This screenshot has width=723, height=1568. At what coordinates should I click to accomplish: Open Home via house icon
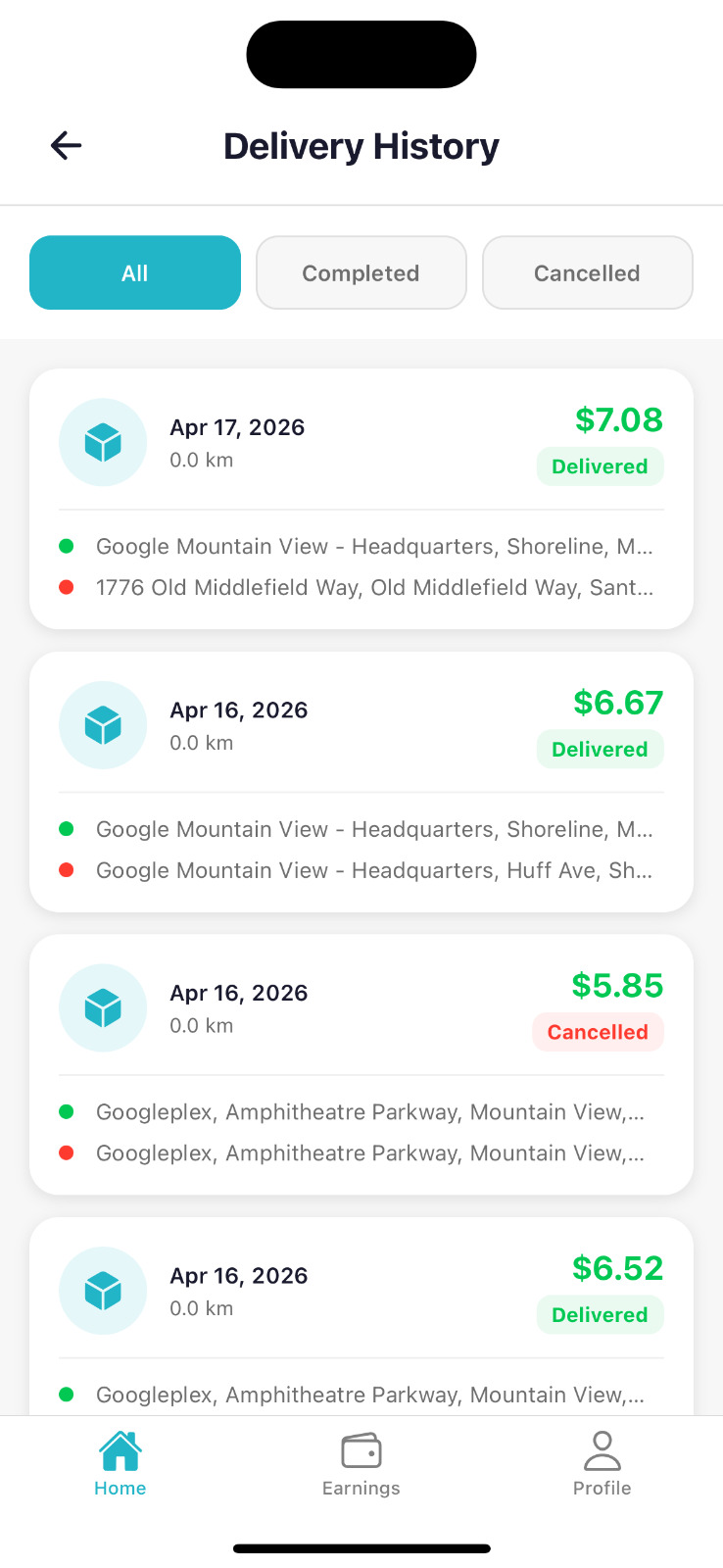[120, 1451]
